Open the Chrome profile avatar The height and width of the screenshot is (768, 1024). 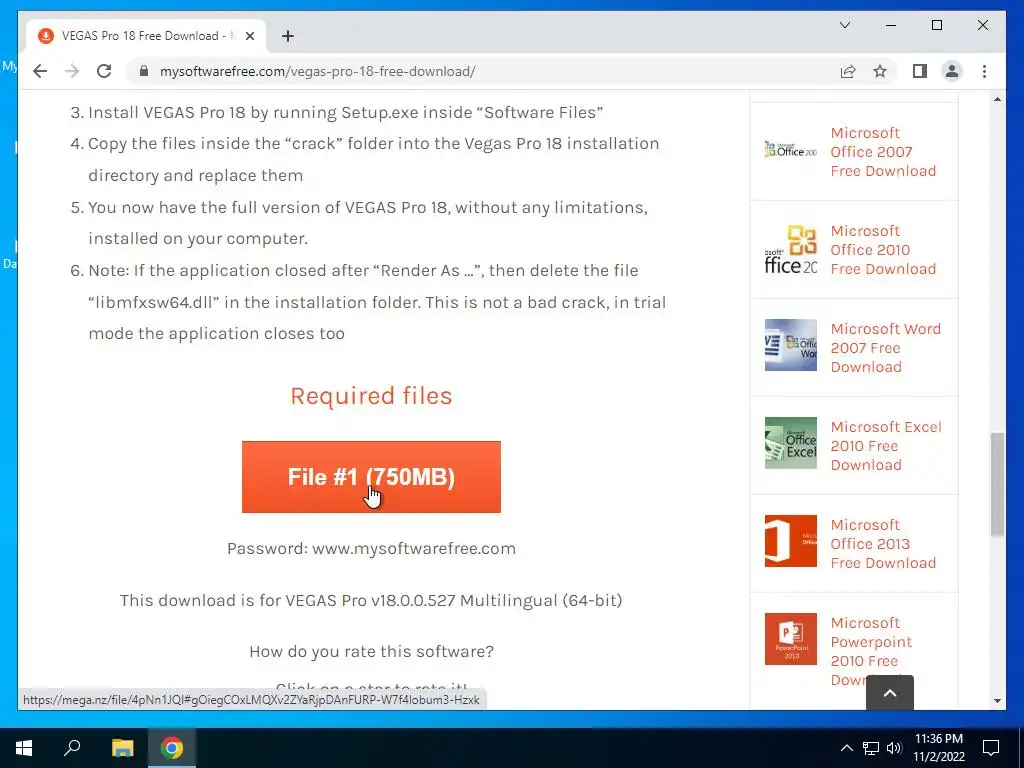coord(952,71)
